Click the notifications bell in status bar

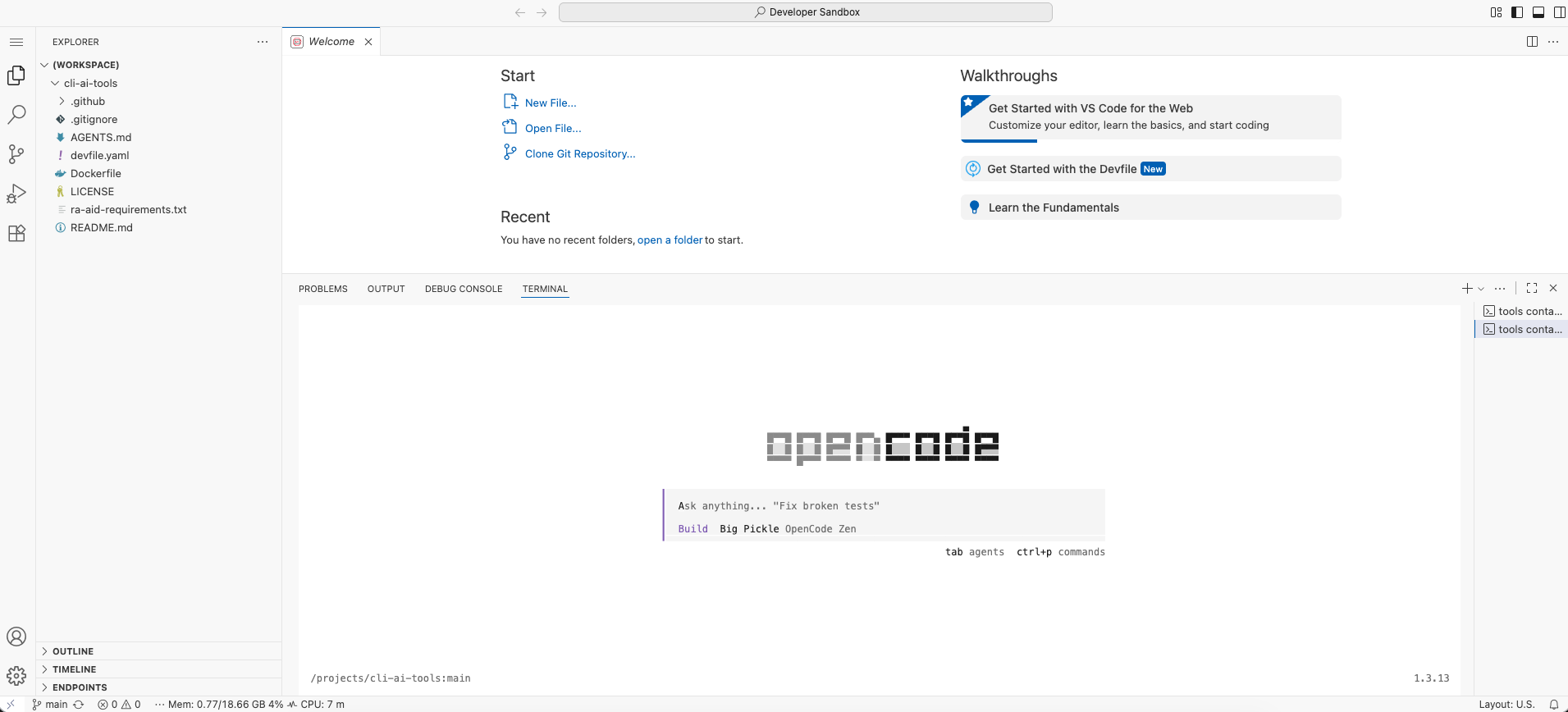pyautogui.click(x=1553, y=705)
